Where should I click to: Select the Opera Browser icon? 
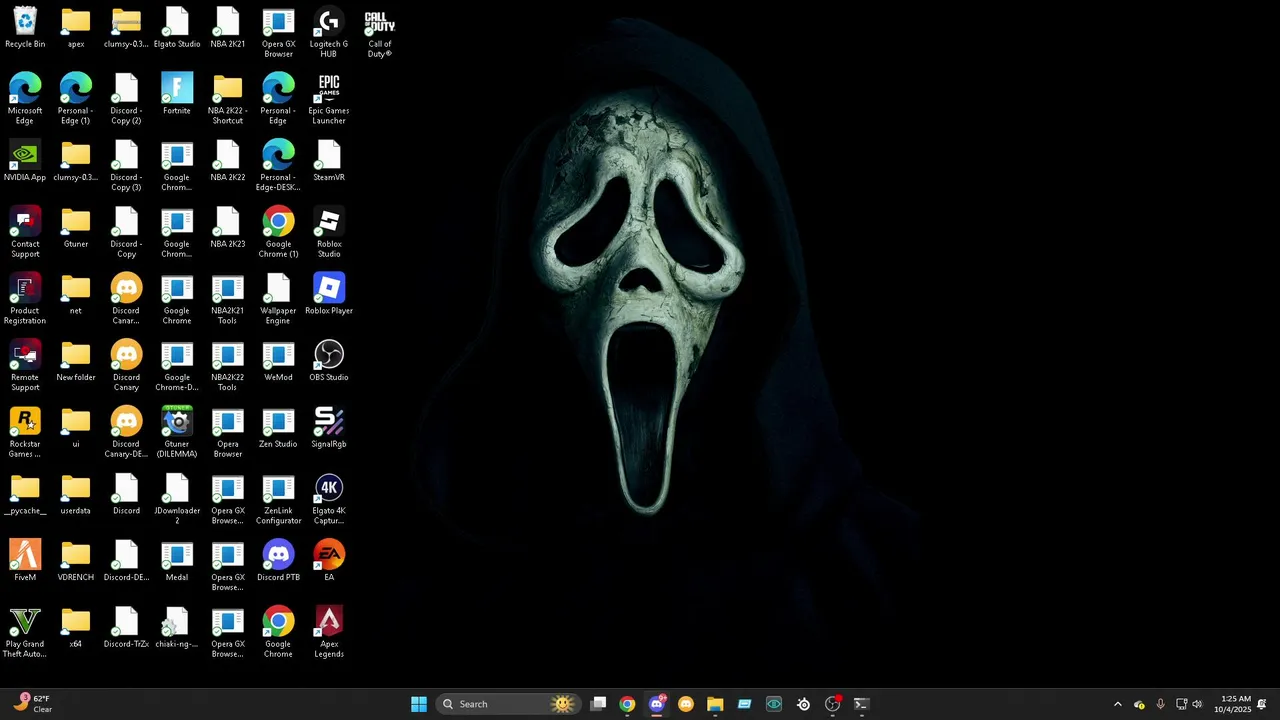[228, 432]
